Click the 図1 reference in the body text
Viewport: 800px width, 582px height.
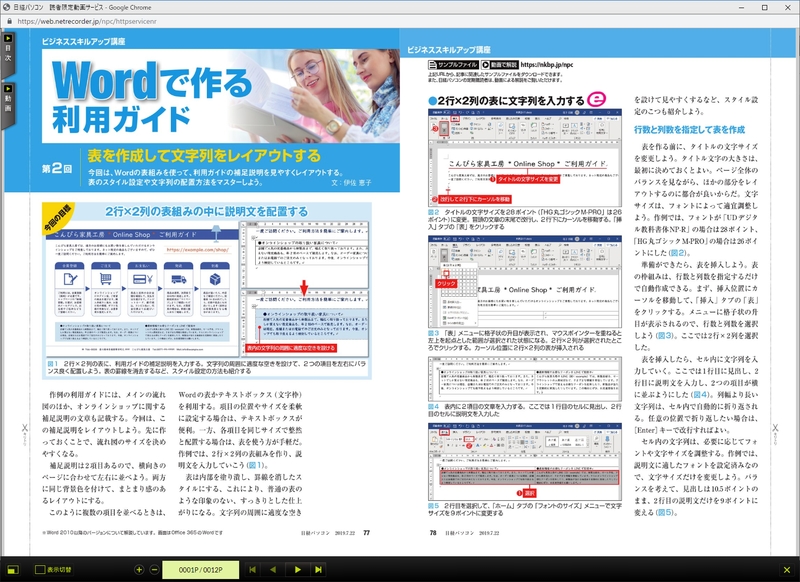point(255,465)
